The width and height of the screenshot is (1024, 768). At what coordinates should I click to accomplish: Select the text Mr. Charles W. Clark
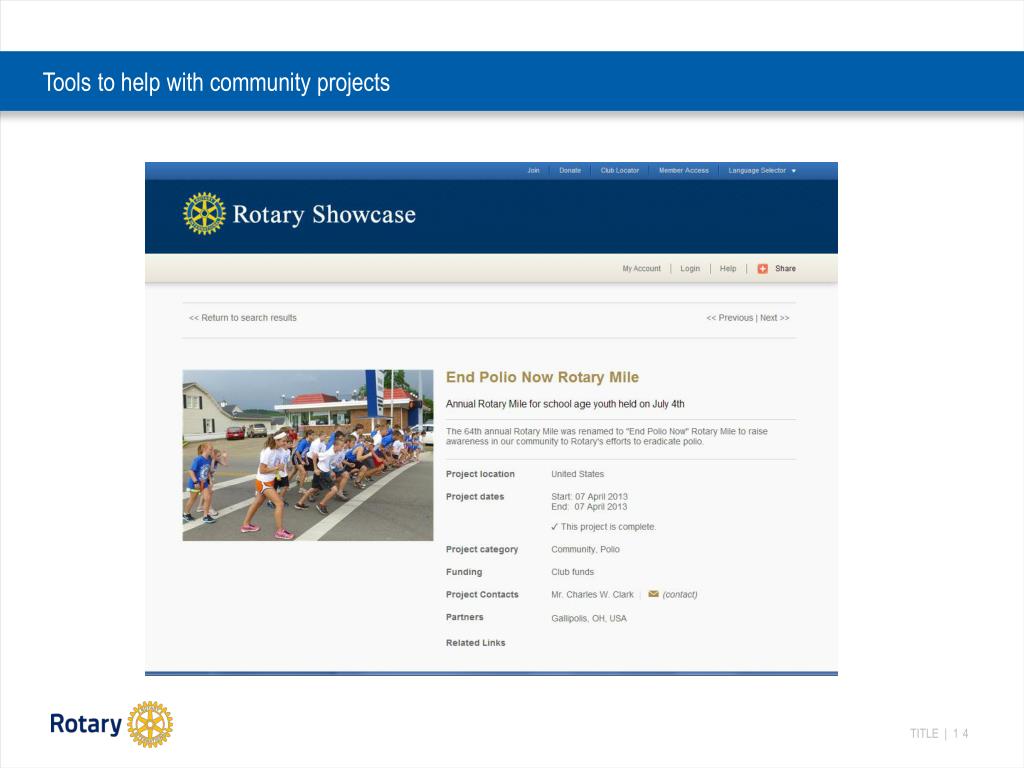(592, 594)
